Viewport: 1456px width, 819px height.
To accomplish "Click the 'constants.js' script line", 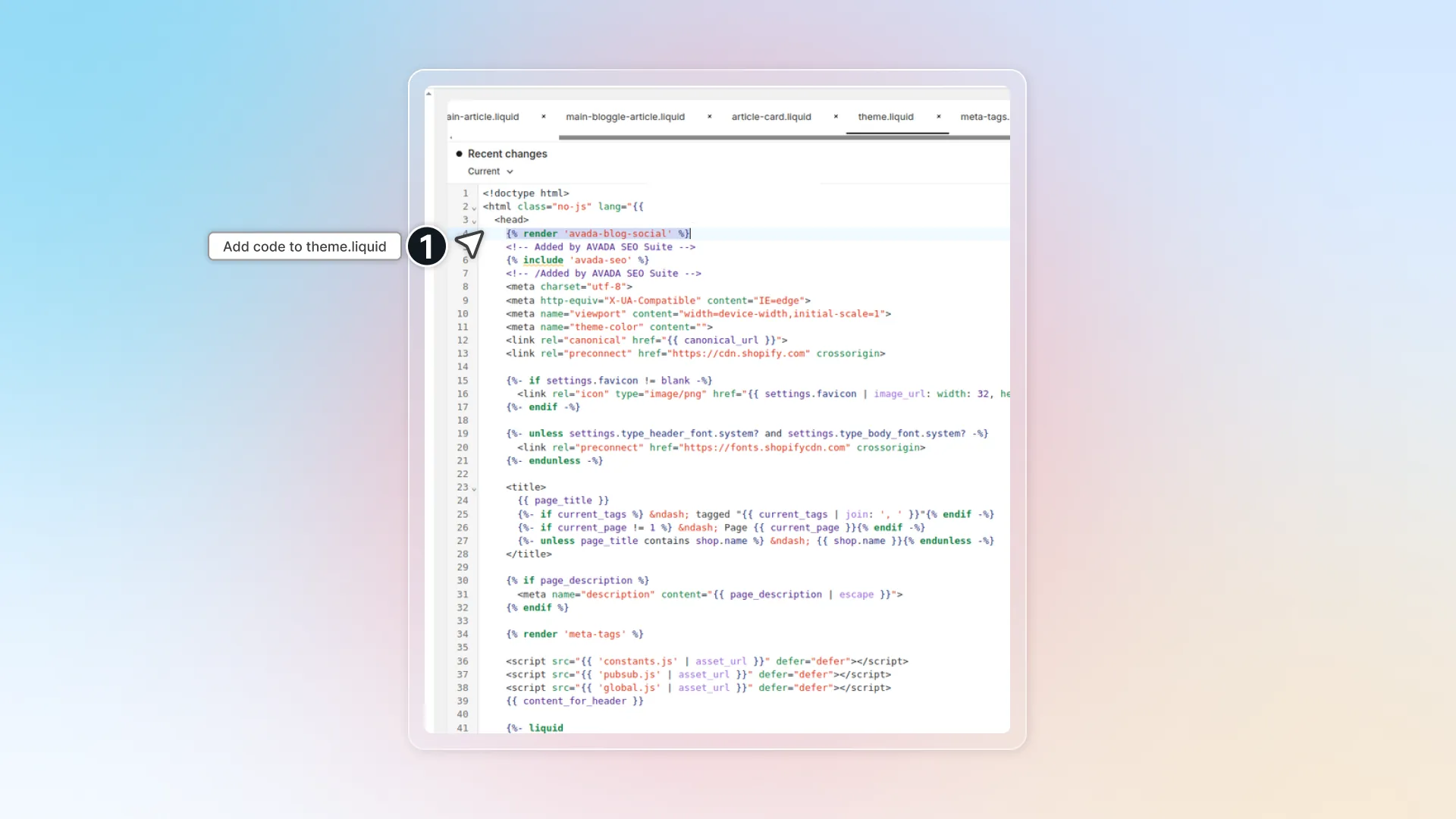I will pyautogui.click(x=707, y=661).
